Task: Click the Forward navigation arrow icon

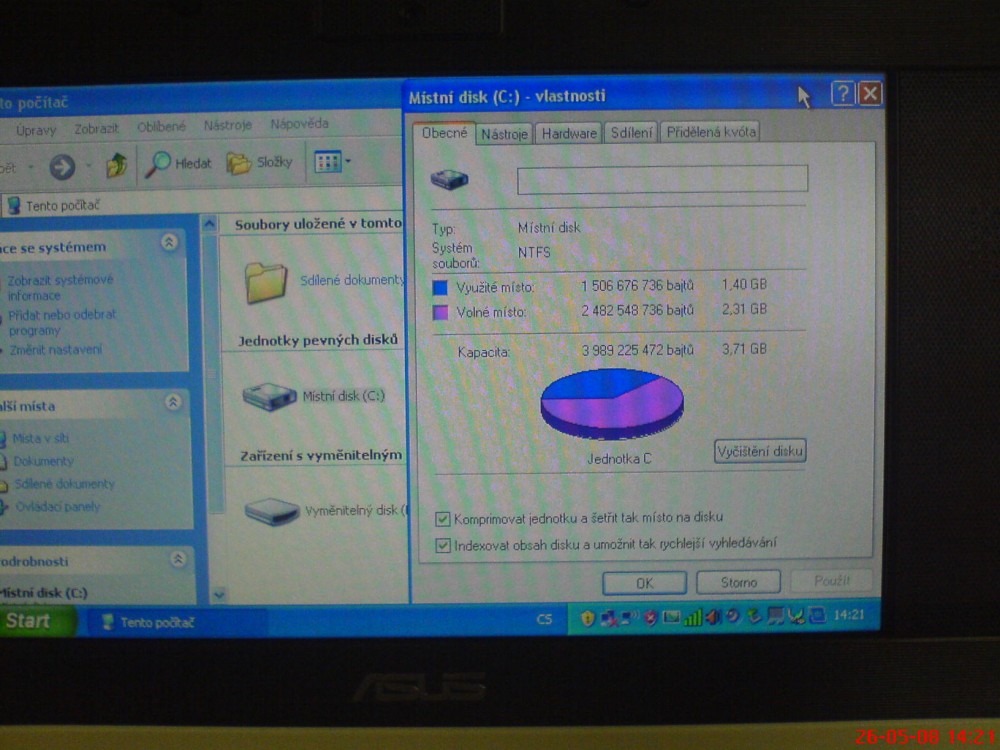Action: (62, 166)
